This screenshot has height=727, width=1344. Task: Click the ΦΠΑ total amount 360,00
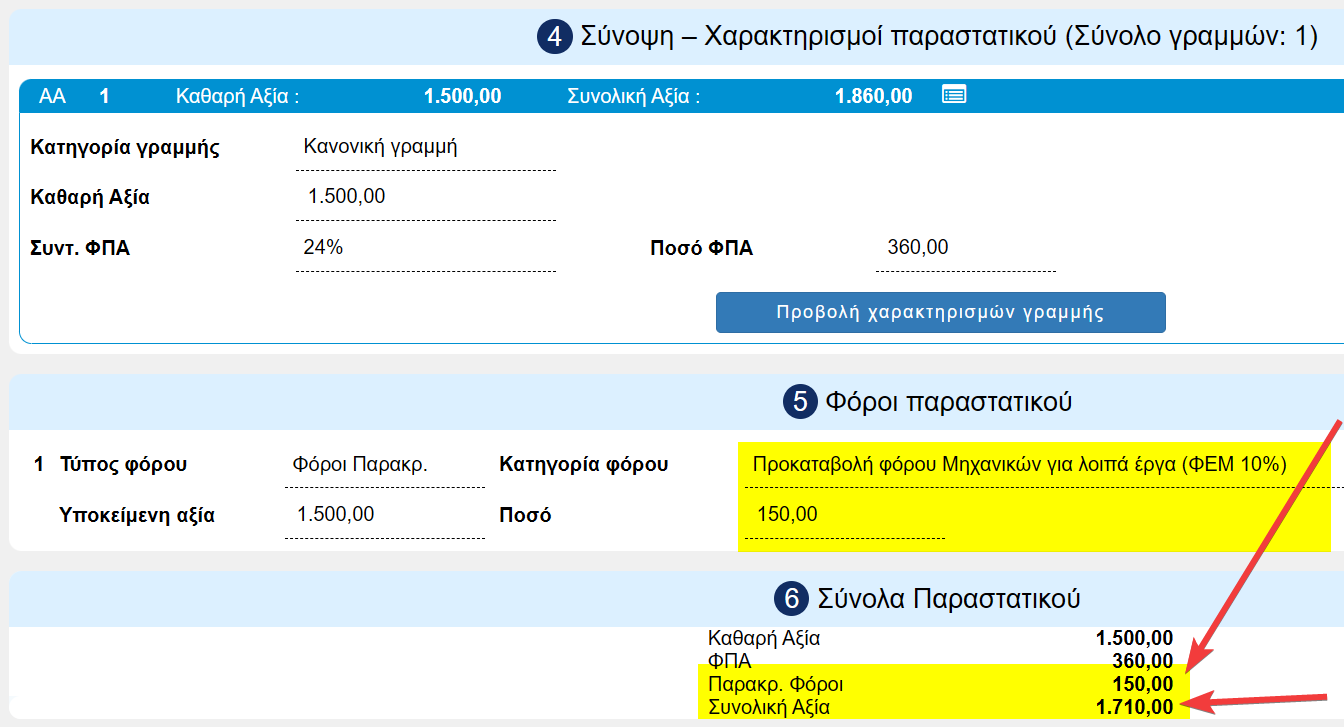click(1142, 661)
